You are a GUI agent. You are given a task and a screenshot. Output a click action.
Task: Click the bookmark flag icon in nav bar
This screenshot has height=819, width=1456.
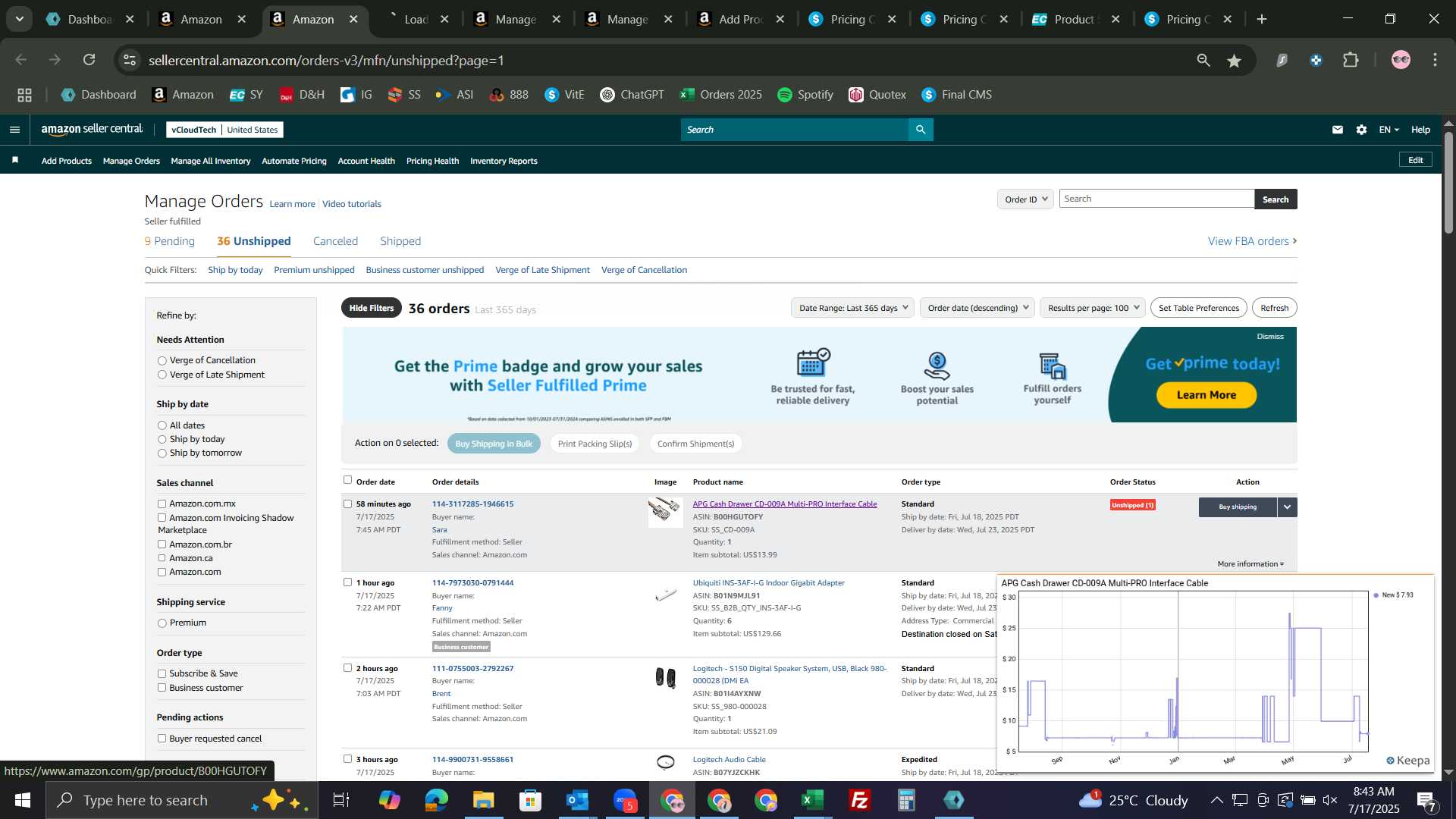click(15, 160)
